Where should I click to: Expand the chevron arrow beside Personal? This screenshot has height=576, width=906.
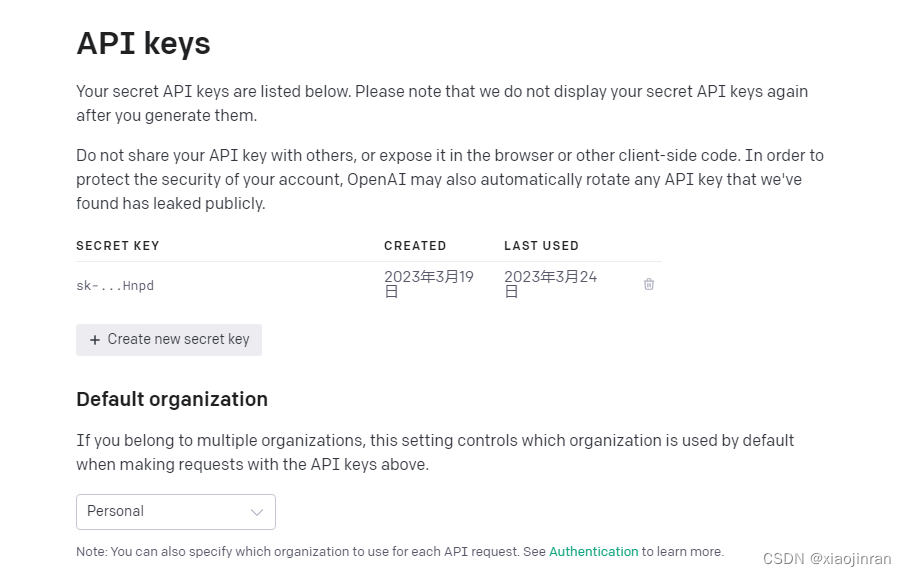(257, 512)
